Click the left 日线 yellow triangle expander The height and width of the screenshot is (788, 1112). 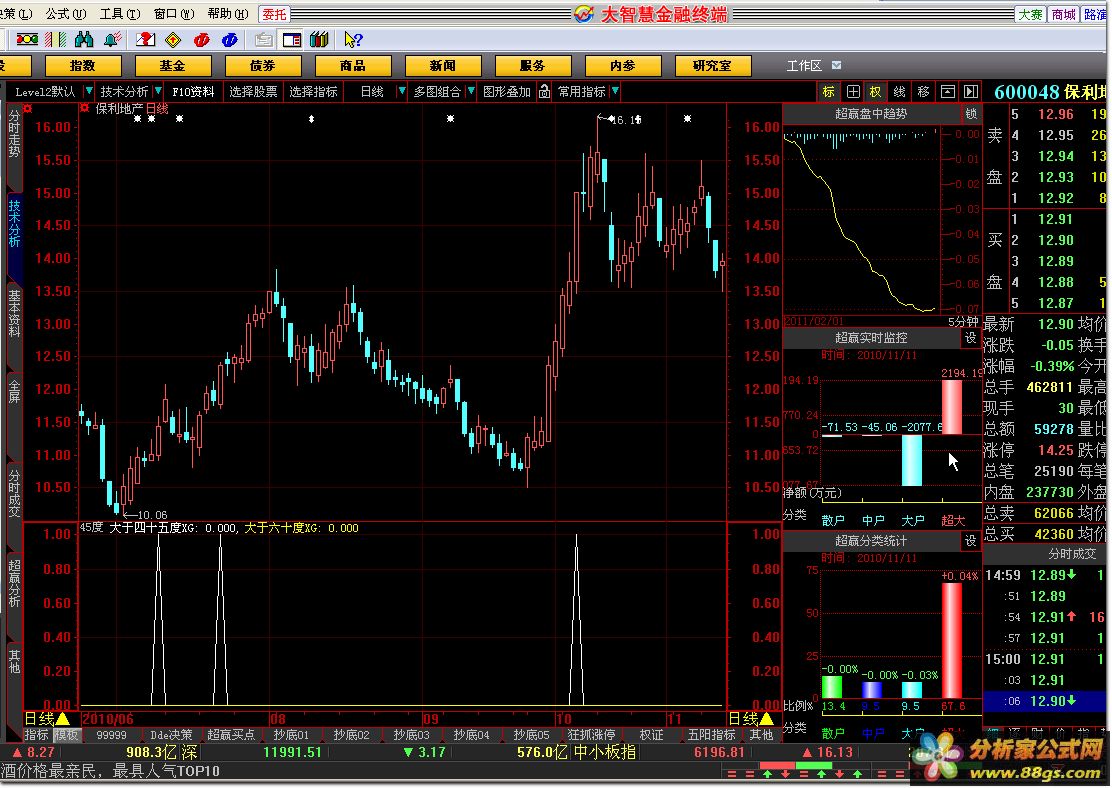pos(63,718)
